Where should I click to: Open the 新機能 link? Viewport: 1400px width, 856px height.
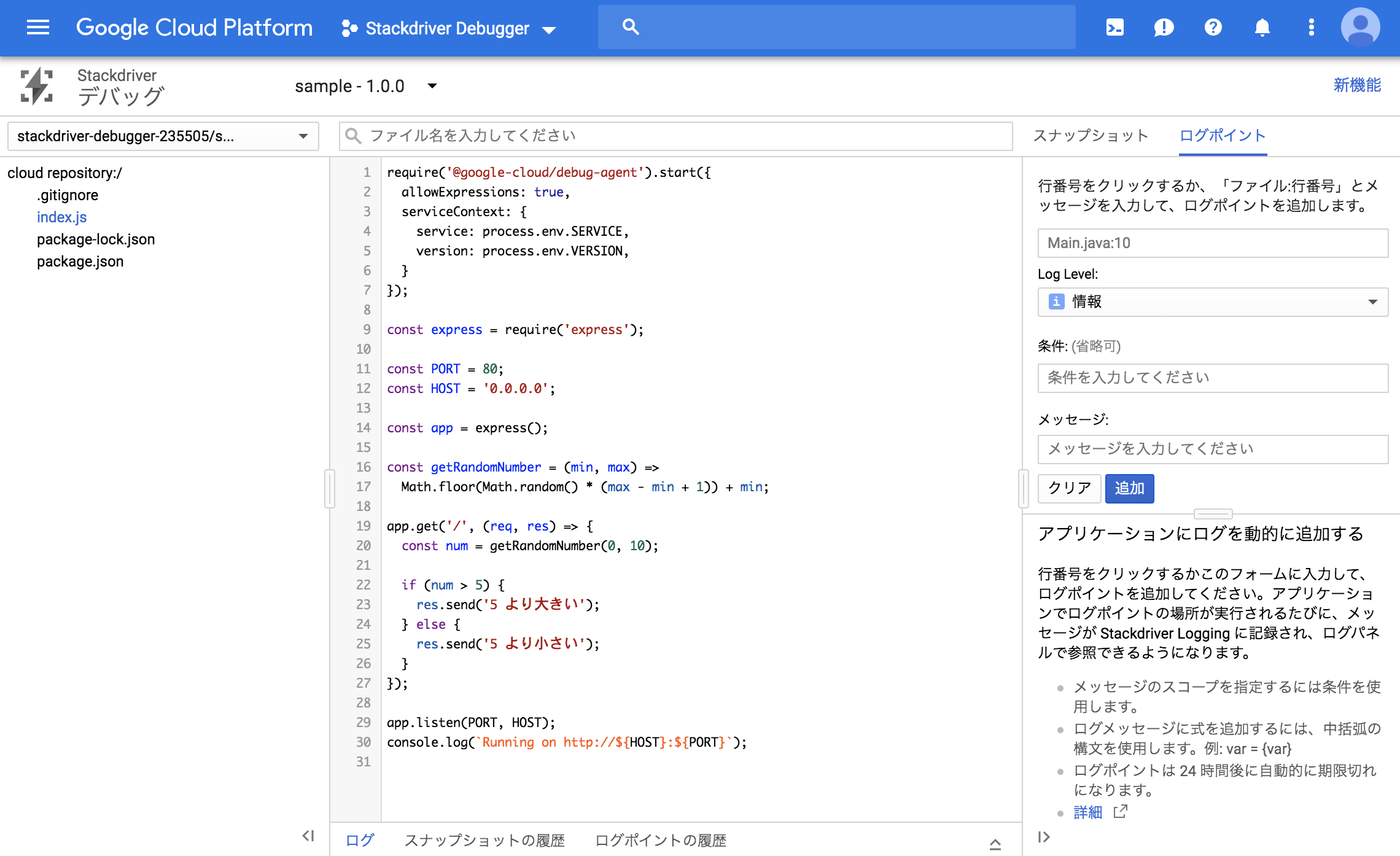1358,86
